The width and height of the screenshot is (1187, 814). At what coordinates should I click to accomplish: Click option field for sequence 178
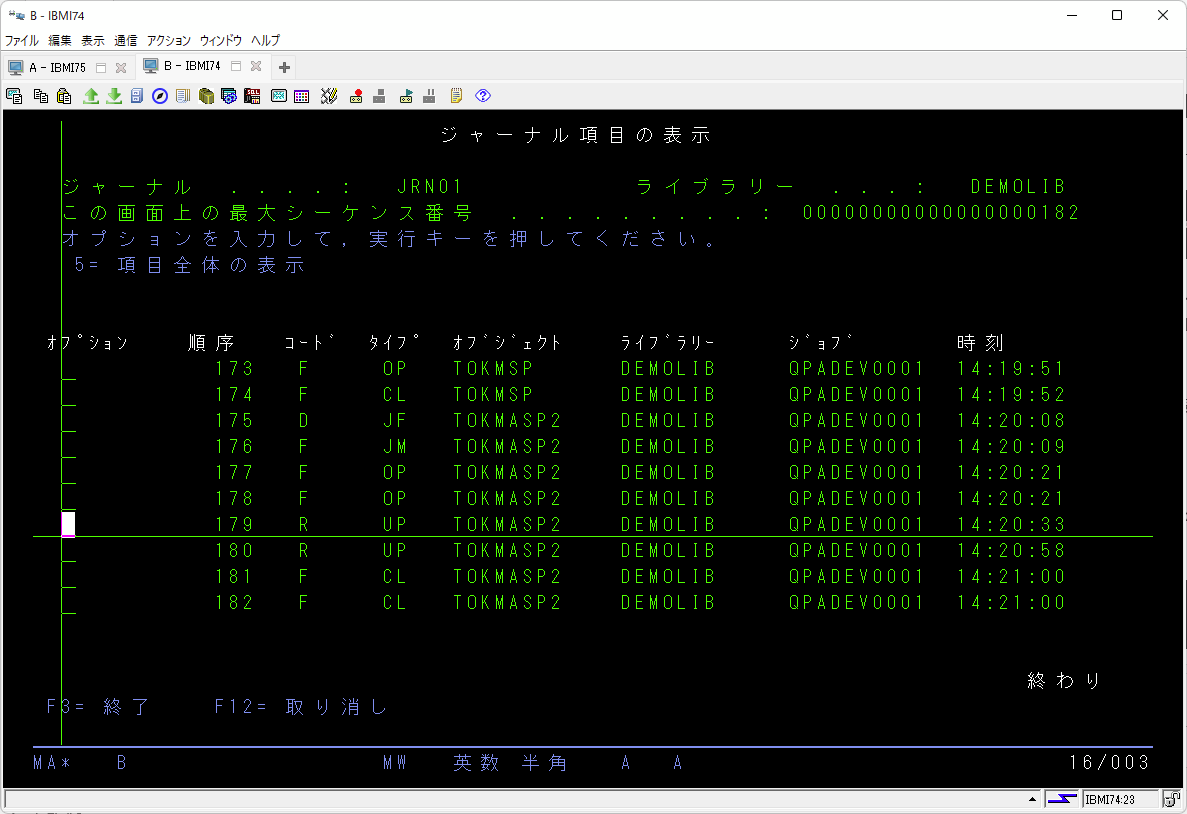pyautogui.click(x=68, y=498)
